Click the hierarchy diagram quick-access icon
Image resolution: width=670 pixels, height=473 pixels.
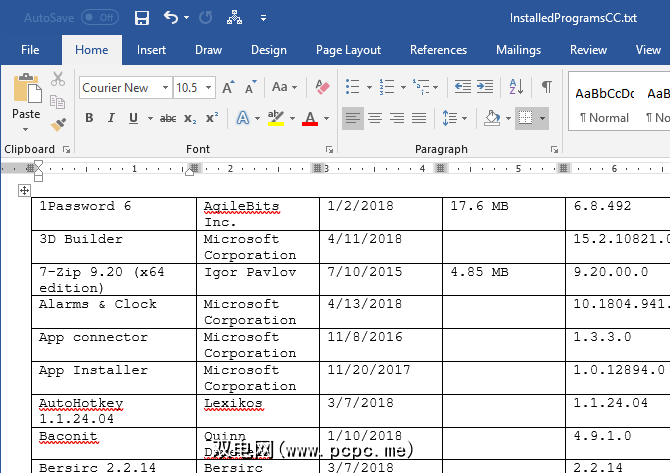[x=234, y=18]
